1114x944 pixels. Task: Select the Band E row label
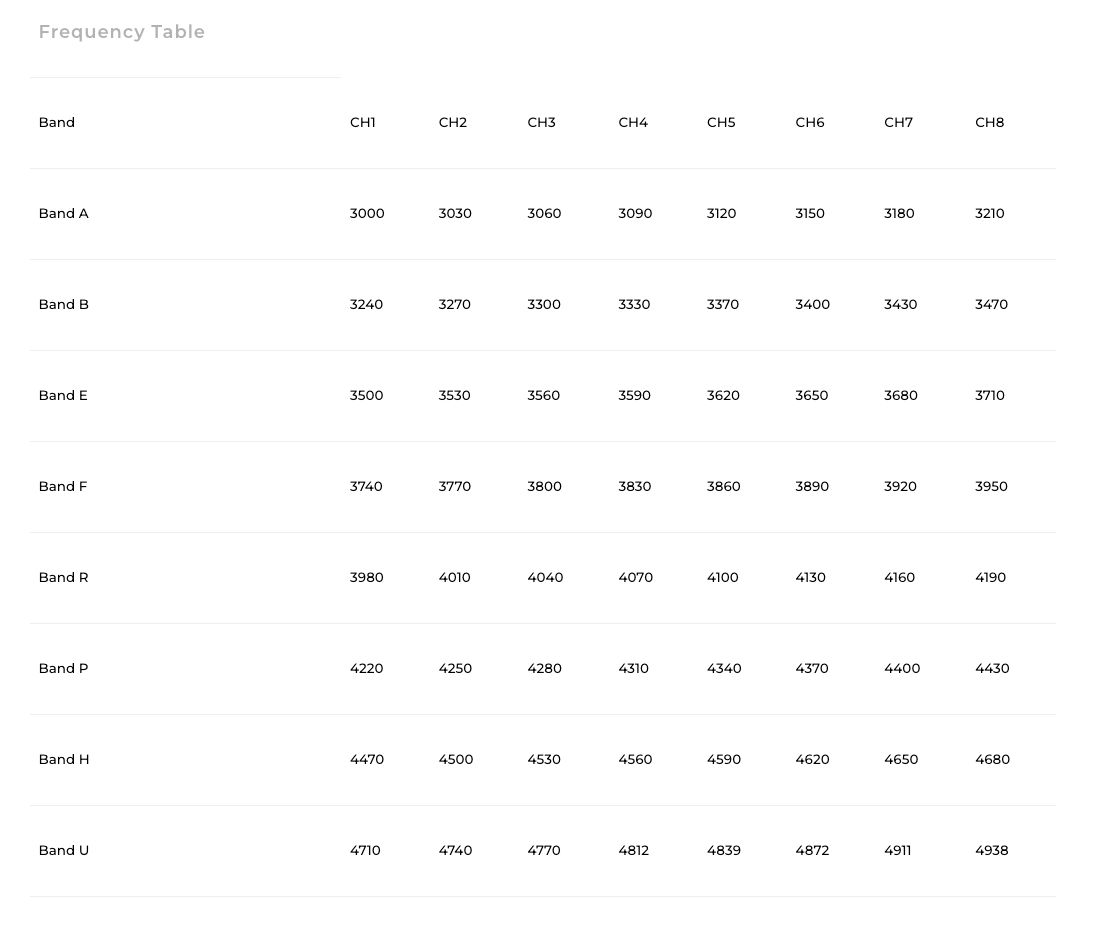63,395
